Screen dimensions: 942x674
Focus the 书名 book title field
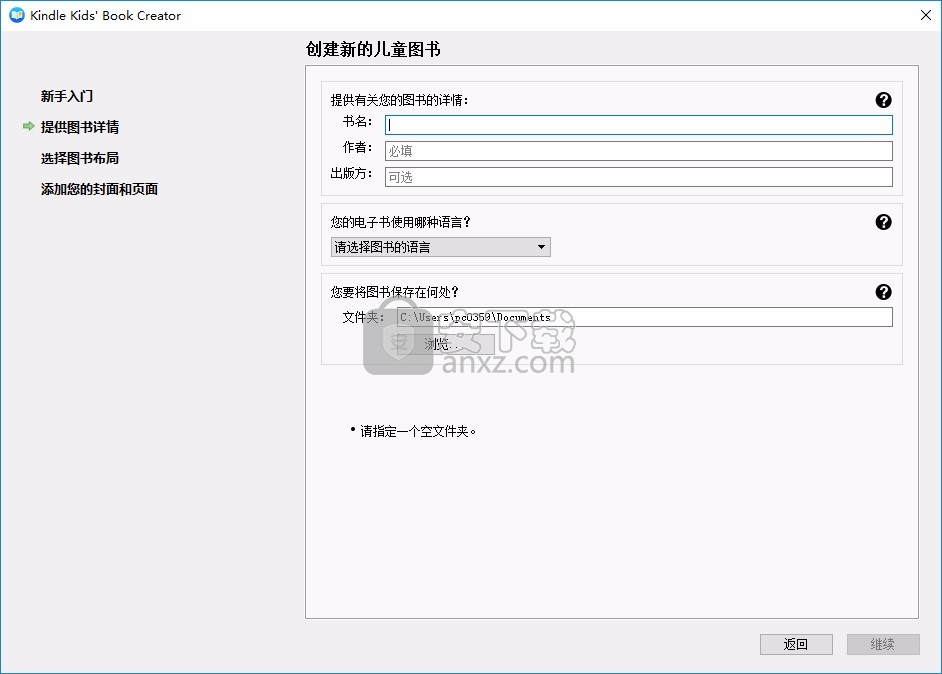tap(639, 125)
